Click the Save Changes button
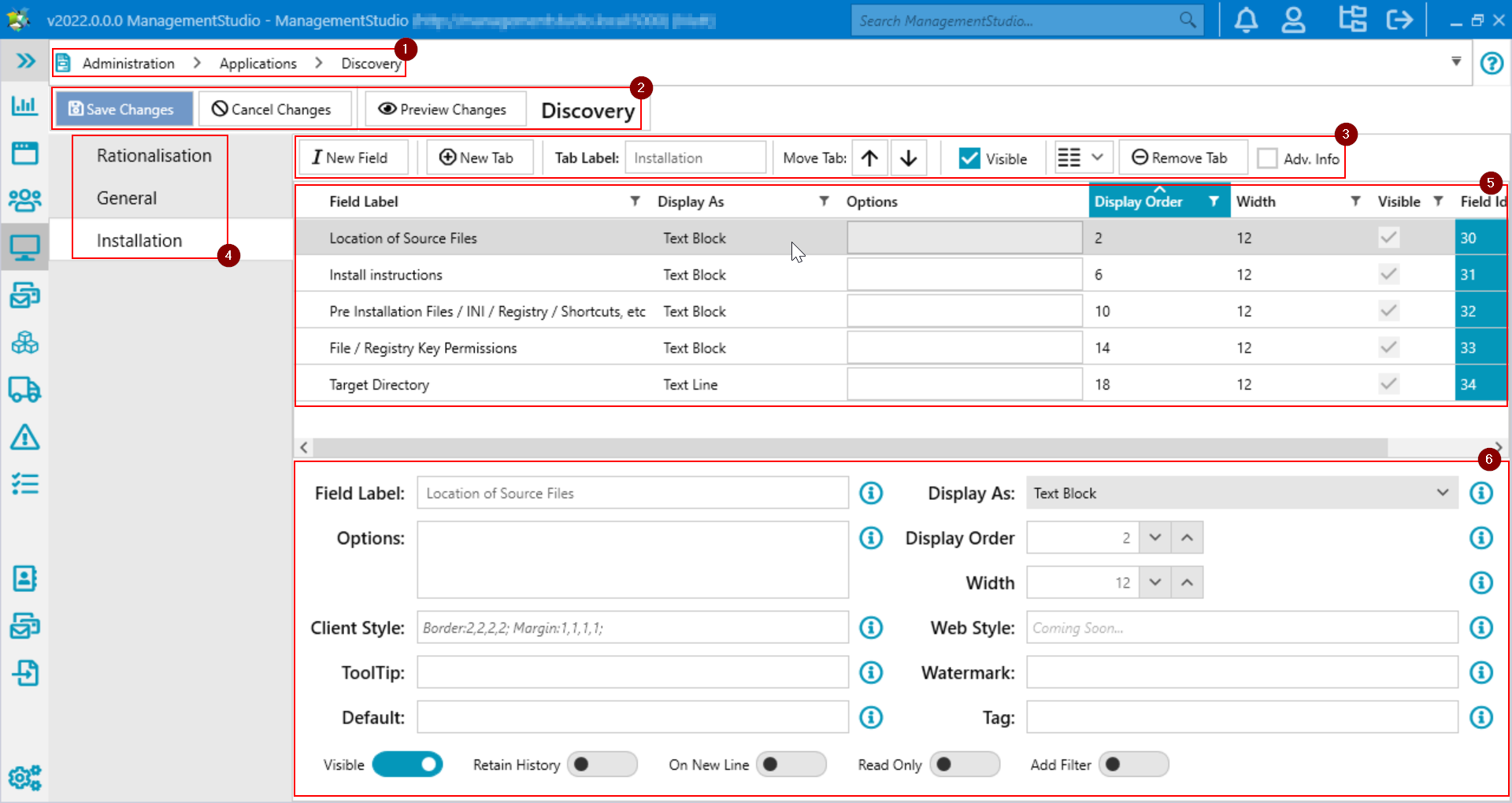 [123, 109]
